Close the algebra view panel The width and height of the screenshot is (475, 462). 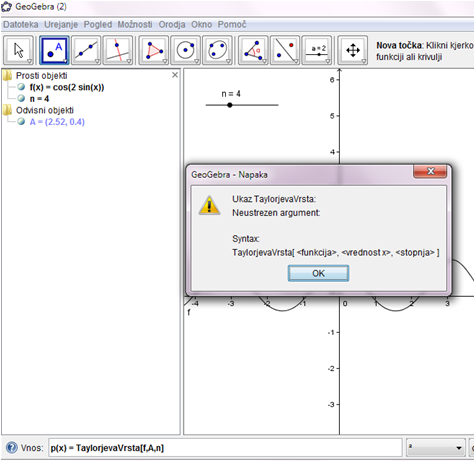[175, 75]
